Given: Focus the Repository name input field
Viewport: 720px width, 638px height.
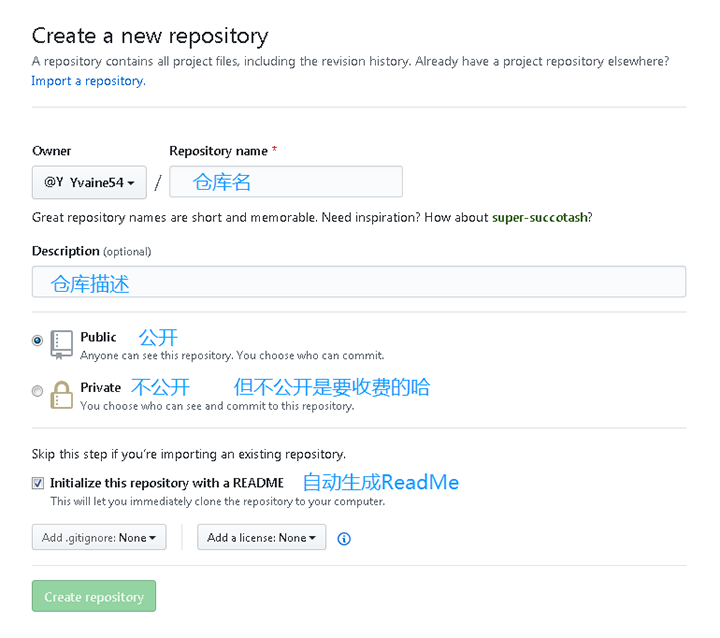Looking at the screenshot, I should point(286,182).
